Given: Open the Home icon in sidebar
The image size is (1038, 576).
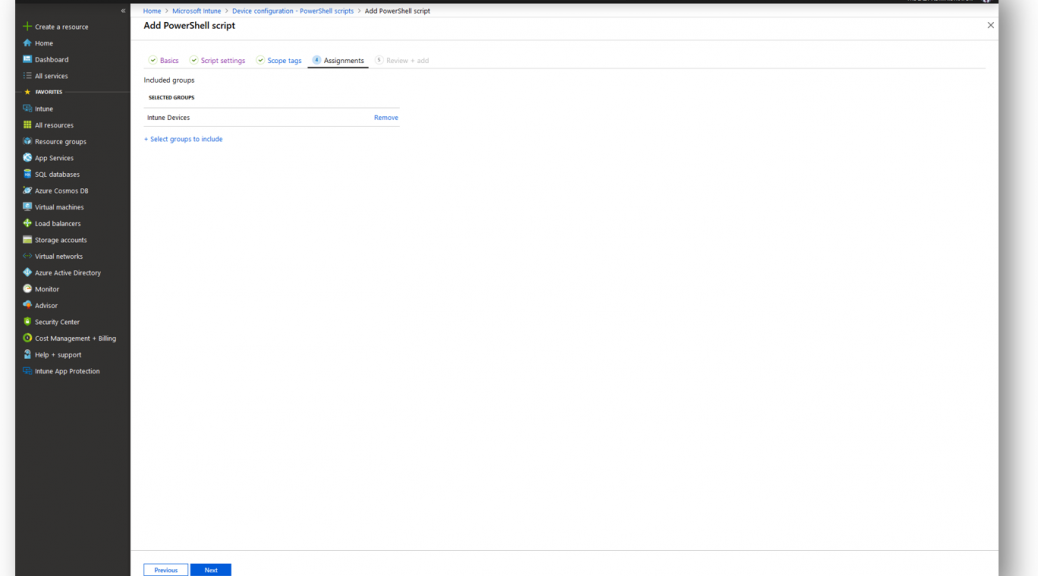Looking at the screenshot, I should click(27, 43).
